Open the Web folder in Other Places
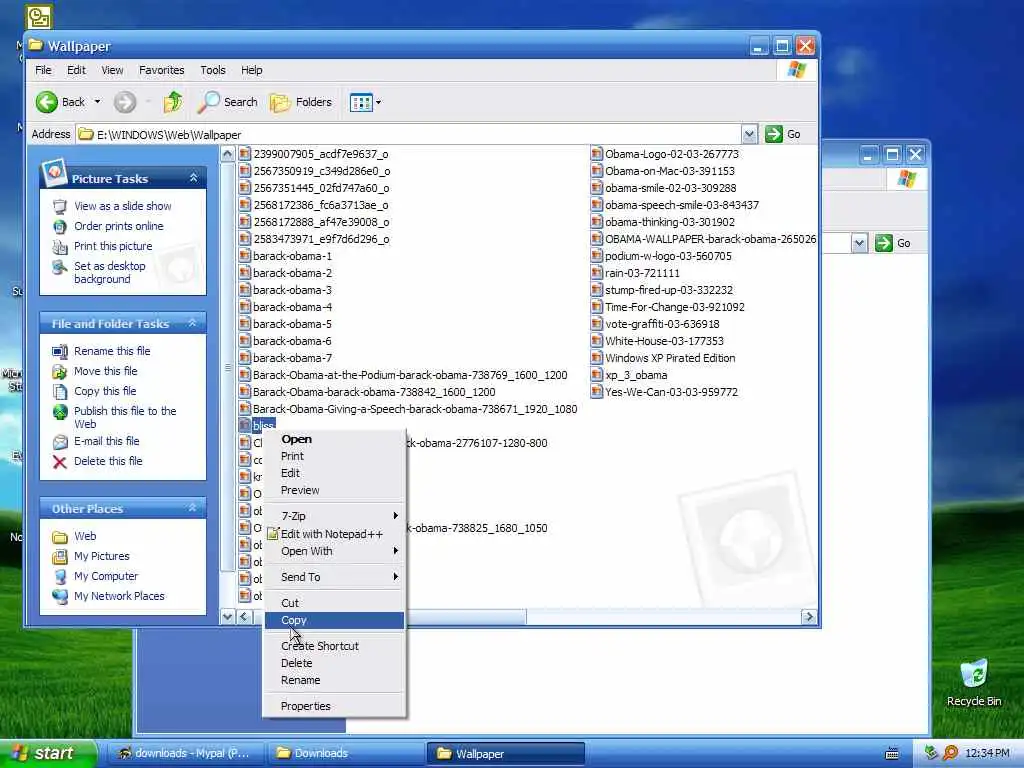This screenshot has width=1024, height=768. pyautogui.click(x=85, y=536)
